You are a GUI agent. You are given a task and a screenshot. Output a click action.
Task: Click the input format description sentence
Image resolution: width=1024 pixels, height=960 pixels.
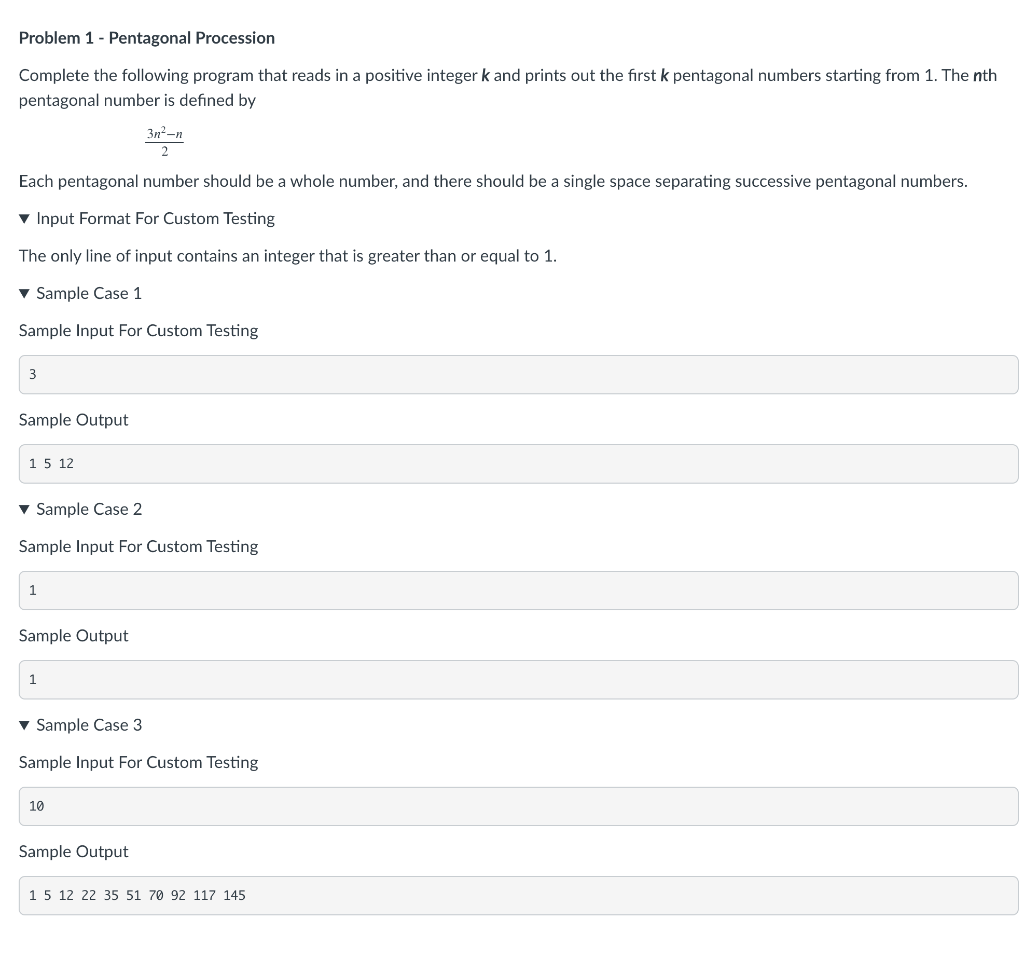288,256
